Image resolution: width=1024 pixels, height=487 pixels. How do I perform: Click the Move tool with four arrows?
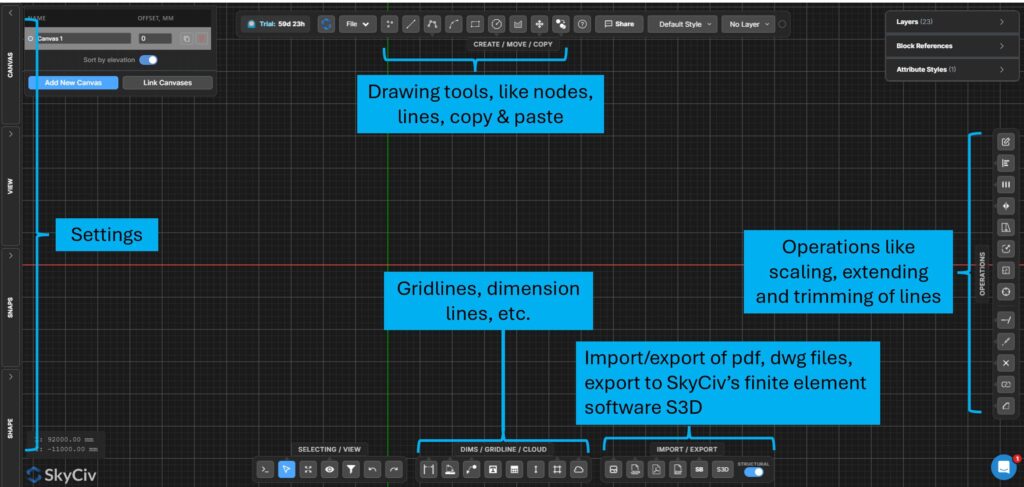539,24
